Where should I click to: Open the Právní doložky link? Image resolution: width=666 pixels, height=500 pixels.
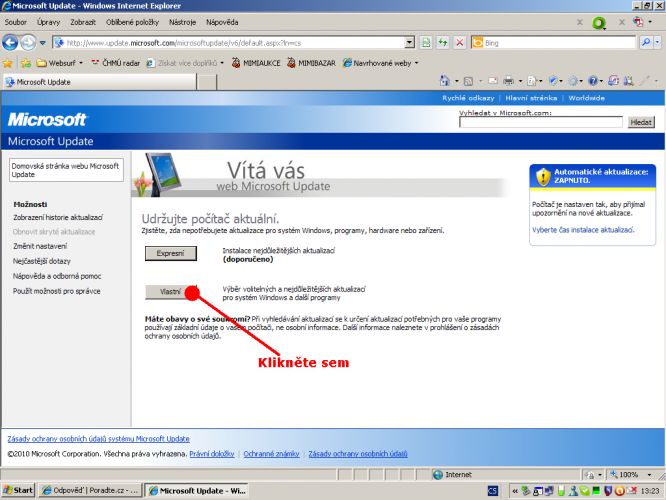point(212,454)
